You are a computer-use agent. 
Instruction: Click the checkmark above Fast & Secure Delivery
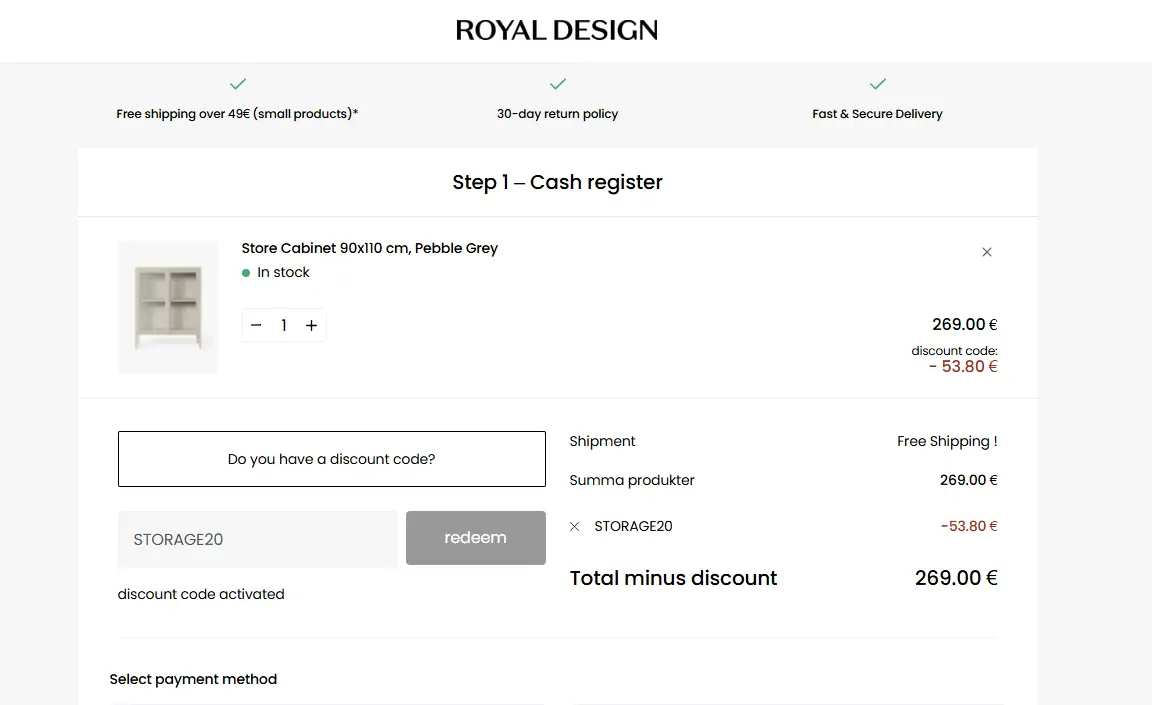pos(878,84)
